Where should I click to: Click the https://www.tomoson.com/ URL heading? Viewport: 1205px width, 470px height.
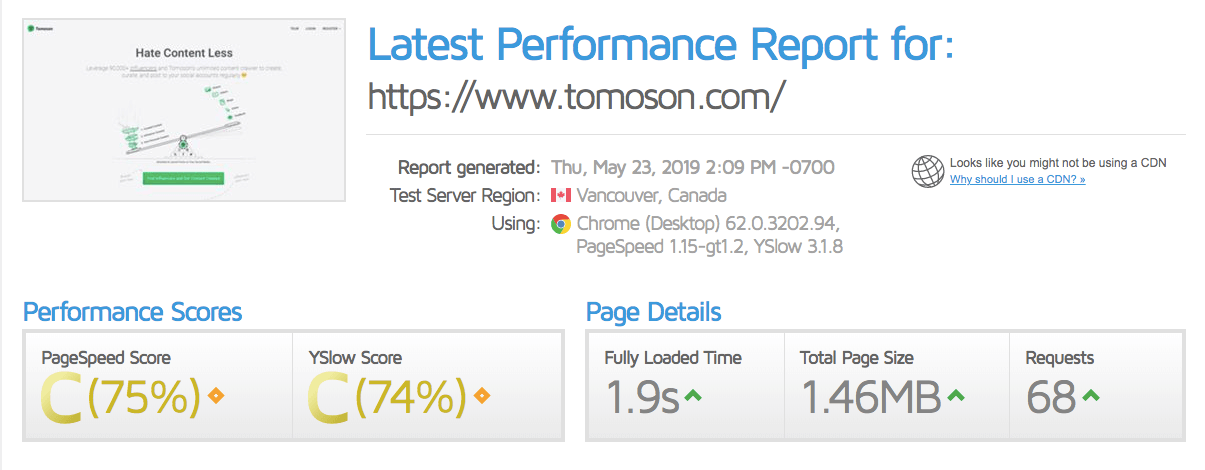tap(577, 96)
